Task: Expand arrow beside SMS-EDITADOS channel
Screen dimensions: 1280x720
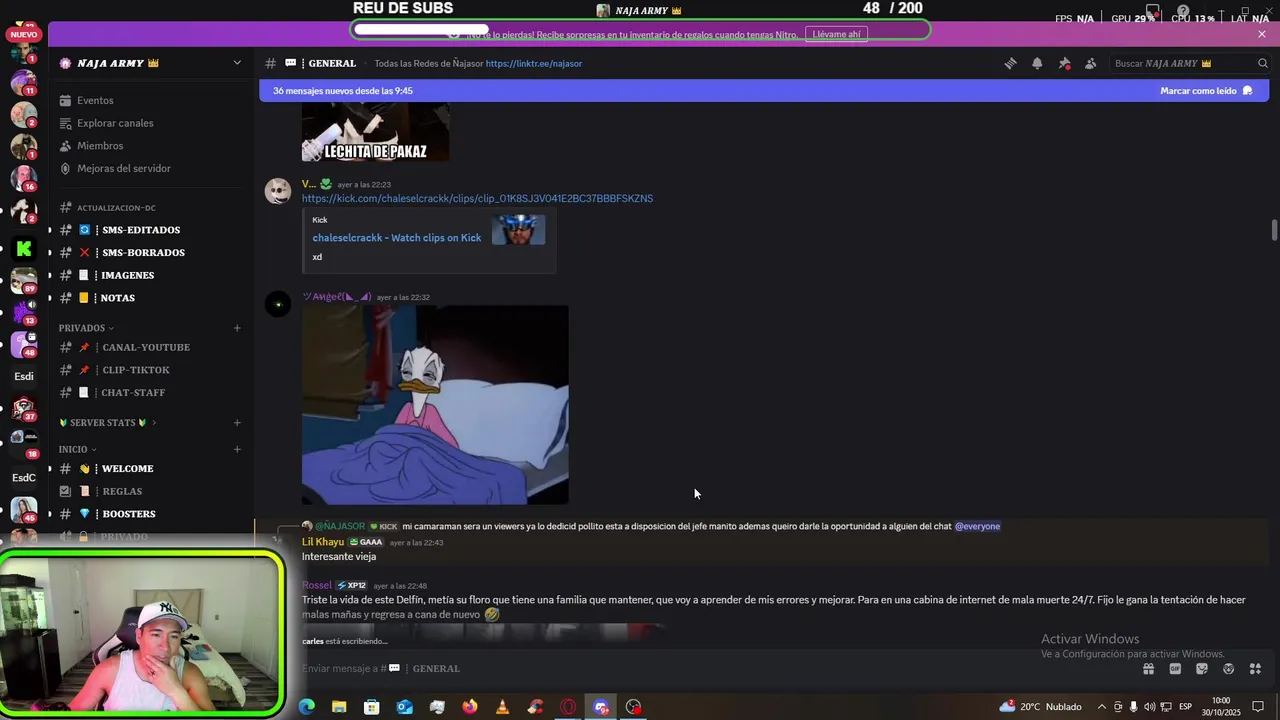Action: (50, 230)
